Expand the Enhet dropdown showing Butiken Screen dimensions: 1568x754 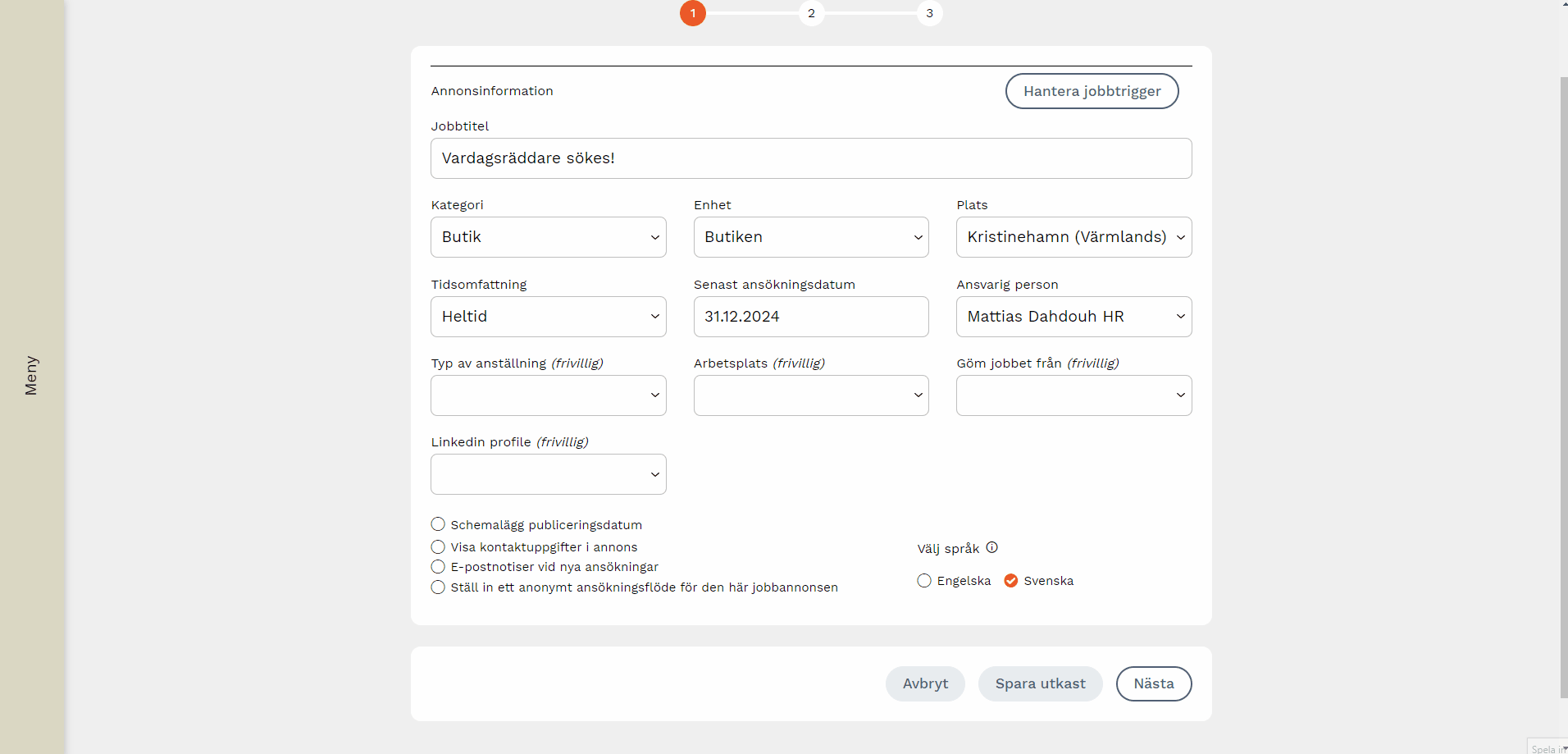point(810,237)
